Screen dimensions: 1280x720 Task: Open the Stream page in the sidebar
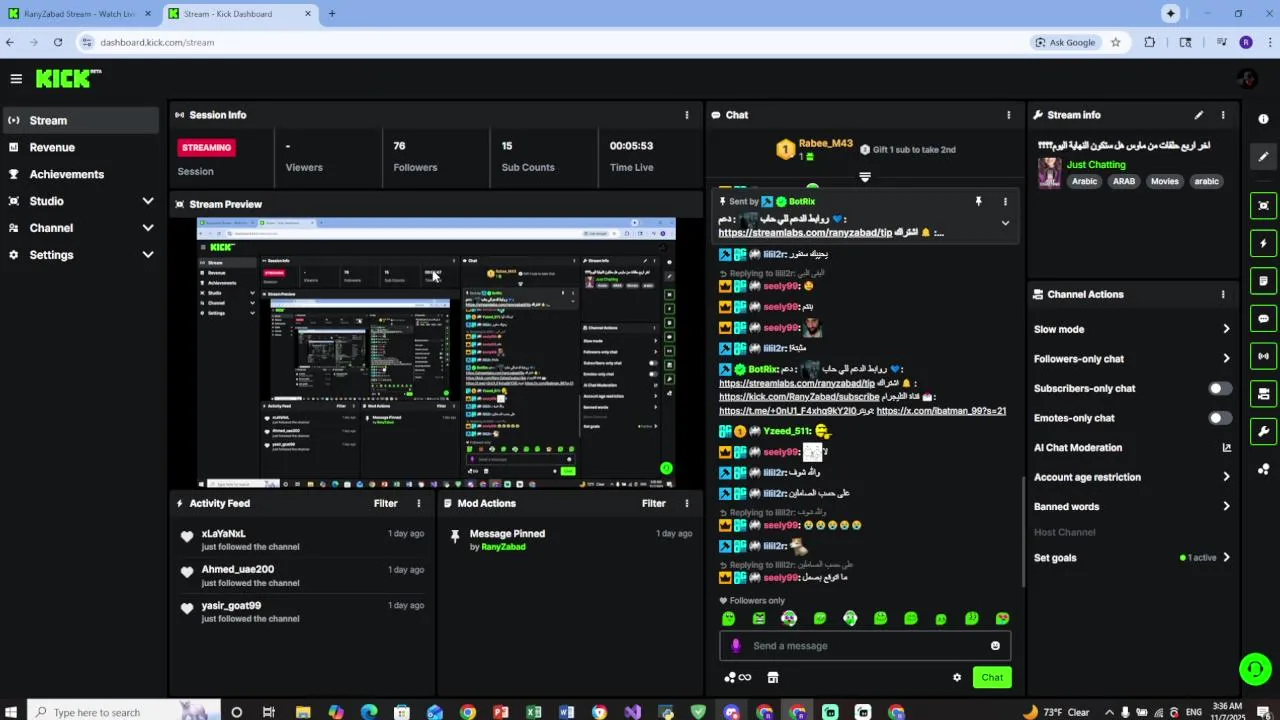point(80,120)
